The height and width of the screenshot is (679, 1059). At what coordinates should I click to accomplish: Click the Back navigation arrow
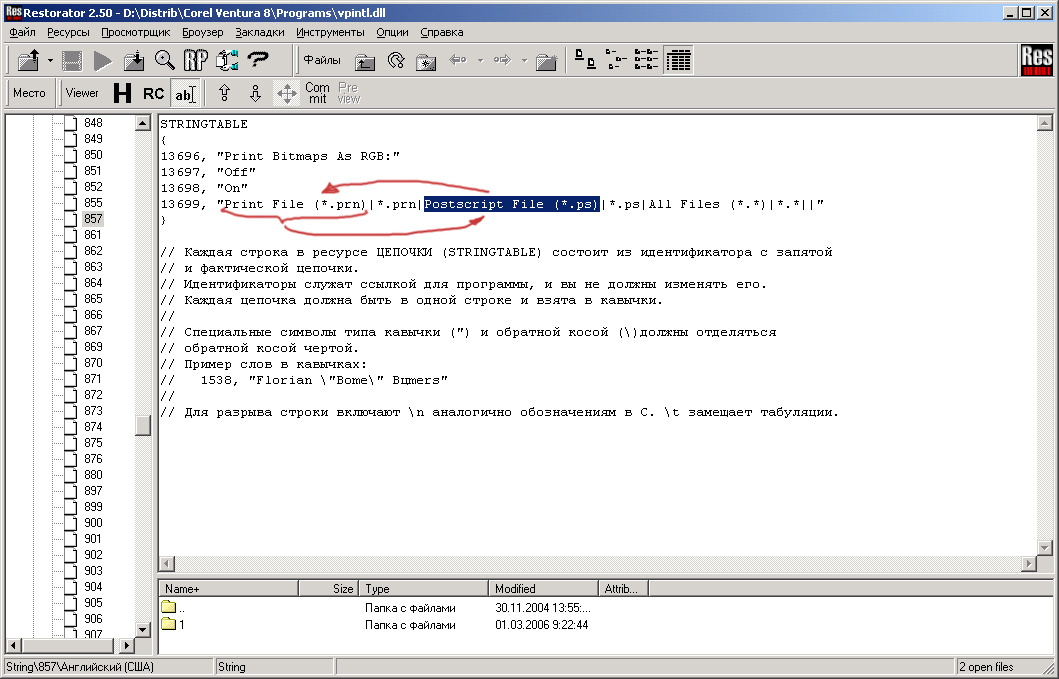pos(459,60)
